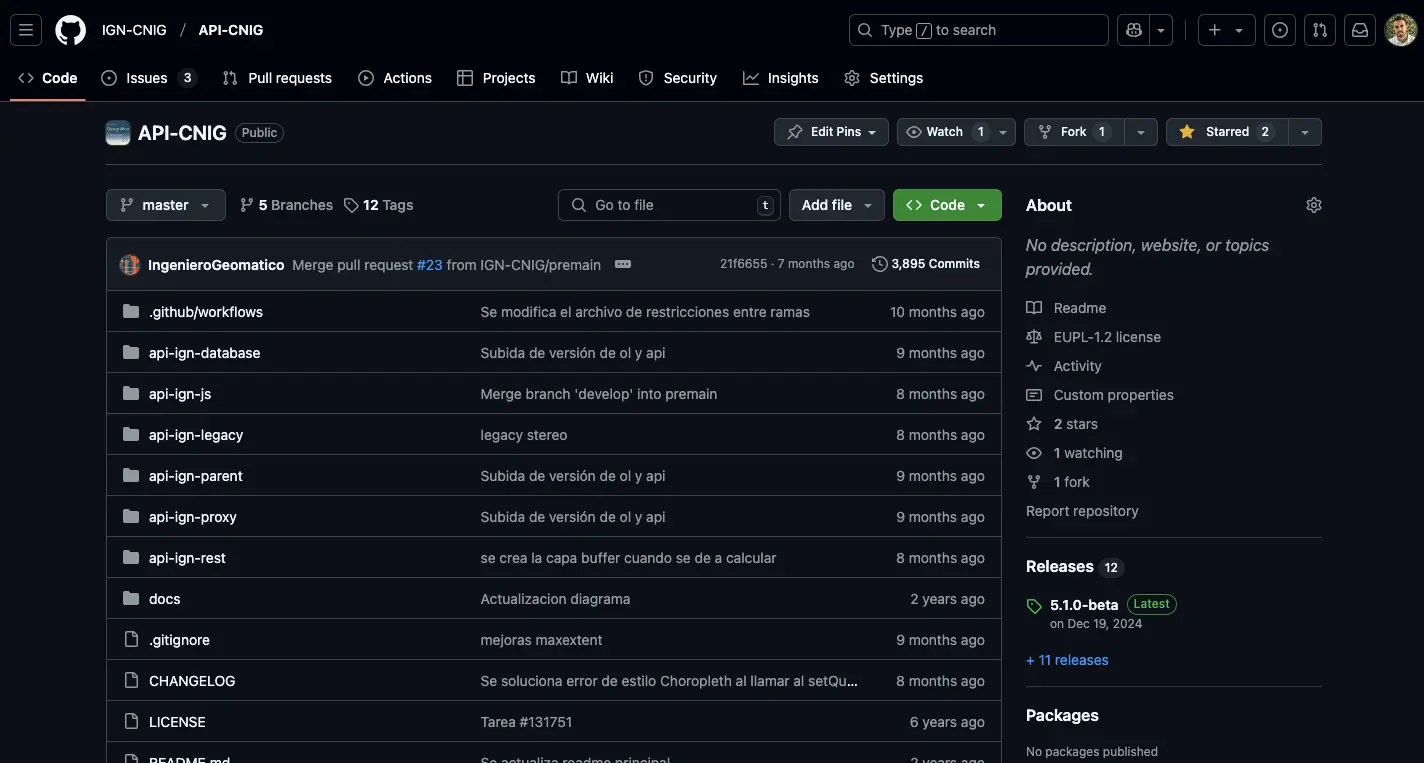Screen dimensions: 1424x763
Task: Open the api-ign-rest folder
Action: [x=187, y=558]
